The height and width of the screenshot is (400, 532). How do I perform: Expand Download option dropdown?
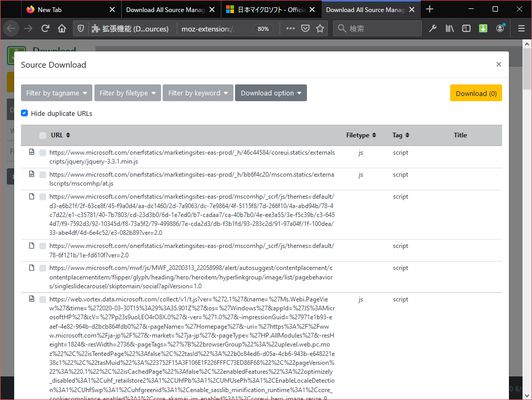(x=271, y=93)
